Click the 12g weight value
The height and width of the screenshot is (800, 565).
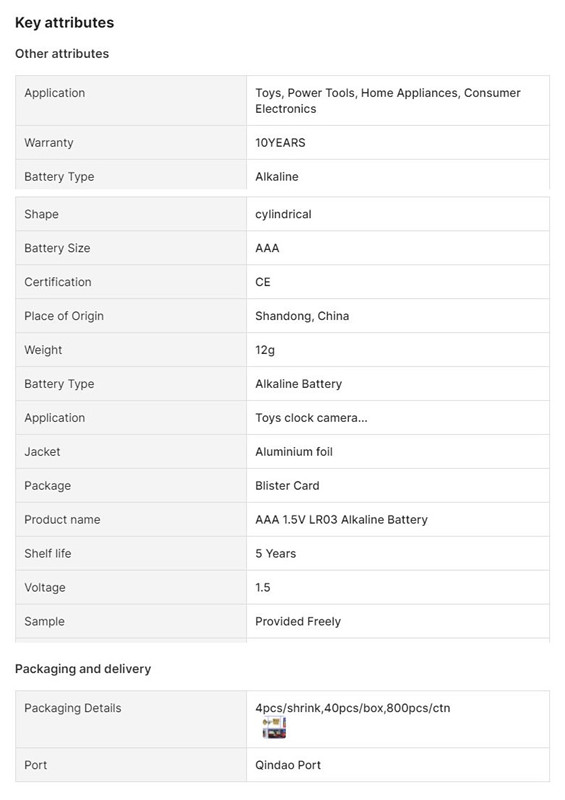click(x=265, y=350)
